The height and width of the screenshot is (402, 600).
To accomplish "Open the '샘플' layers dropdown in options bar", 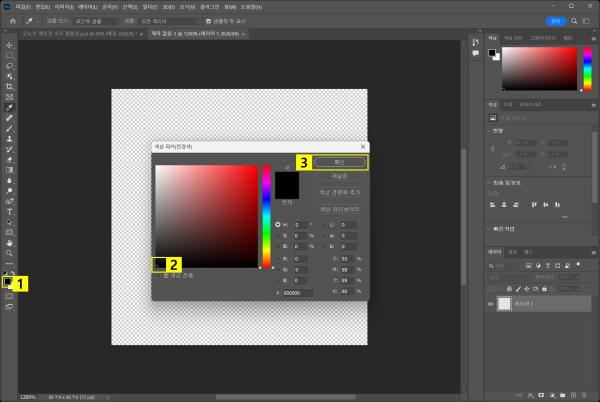I will pyautogui.click(x=168, y=20).
